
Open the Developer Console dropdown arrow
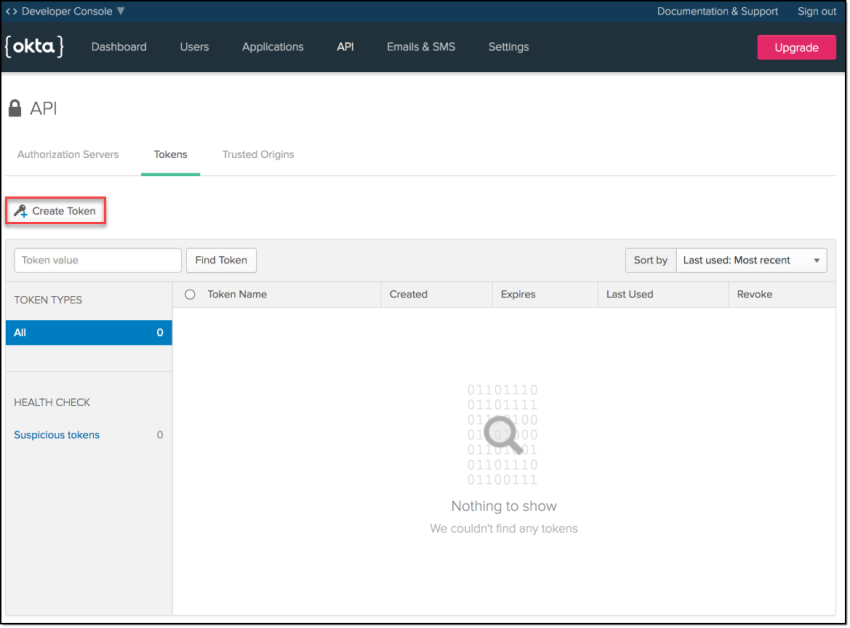pyautogui.click(x=121, y=11)
